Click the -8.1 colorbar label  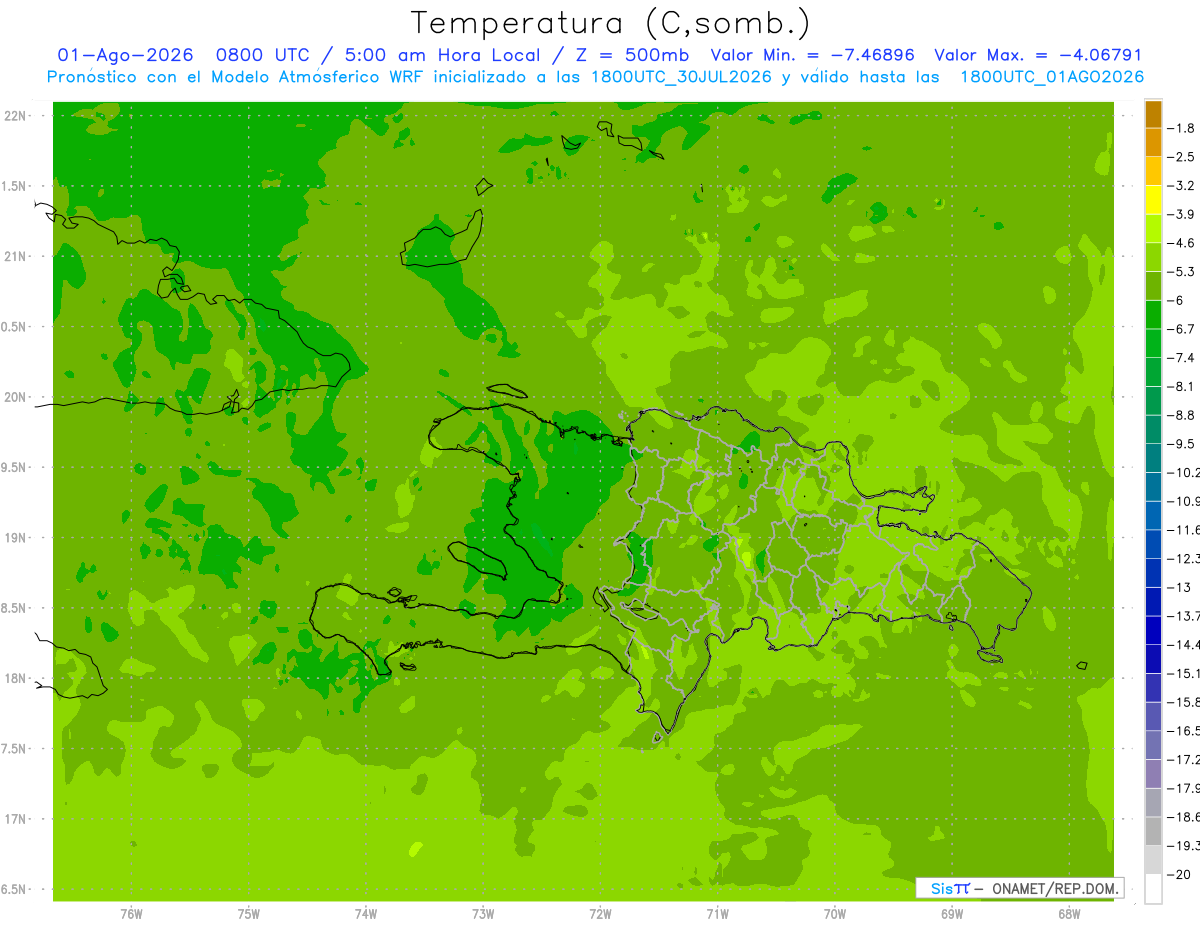[1182, 387]
